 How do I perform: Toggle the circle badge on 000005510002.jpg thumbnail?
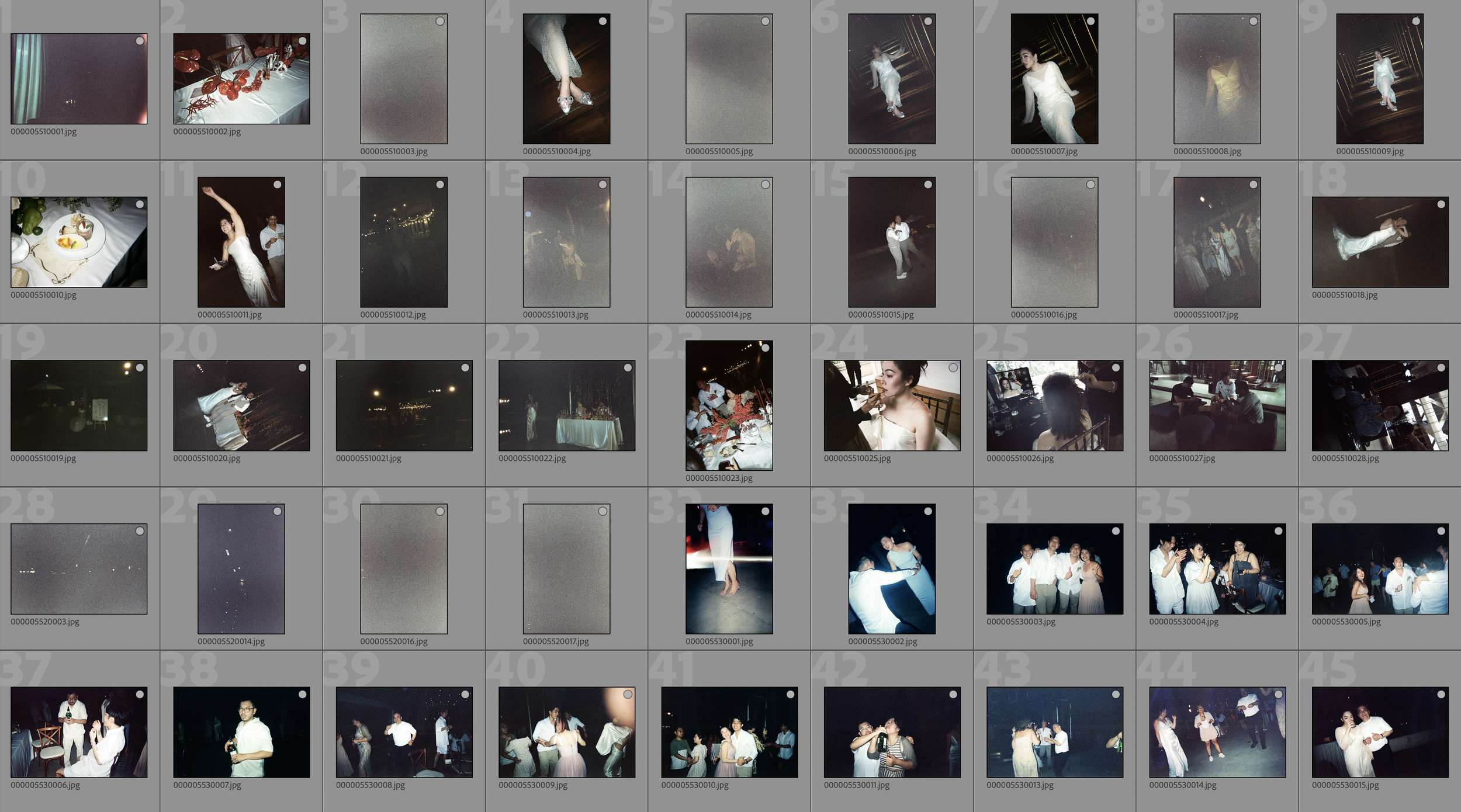point(302,41)
